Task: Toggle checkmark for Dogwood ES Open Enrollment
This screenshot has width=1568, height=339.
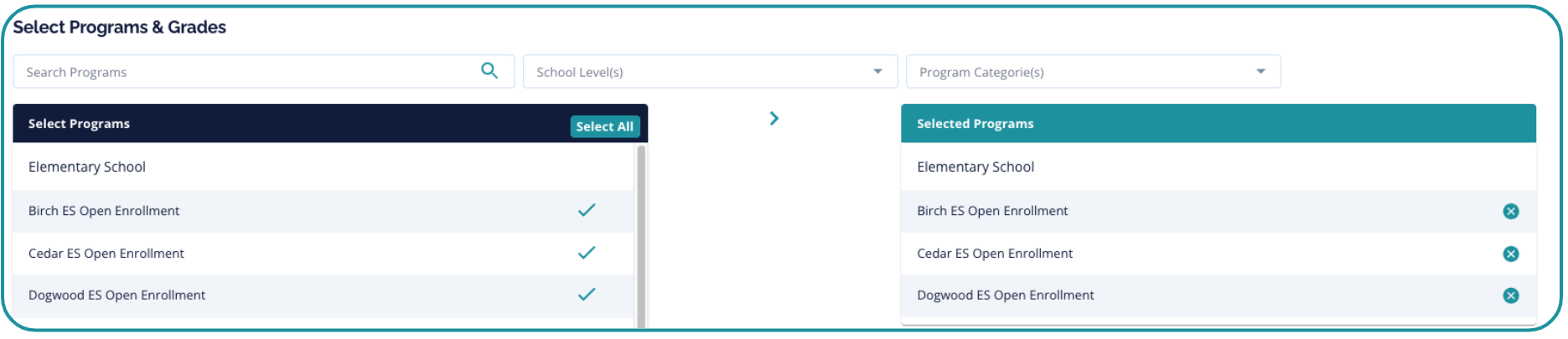Action: coord(587,295)
